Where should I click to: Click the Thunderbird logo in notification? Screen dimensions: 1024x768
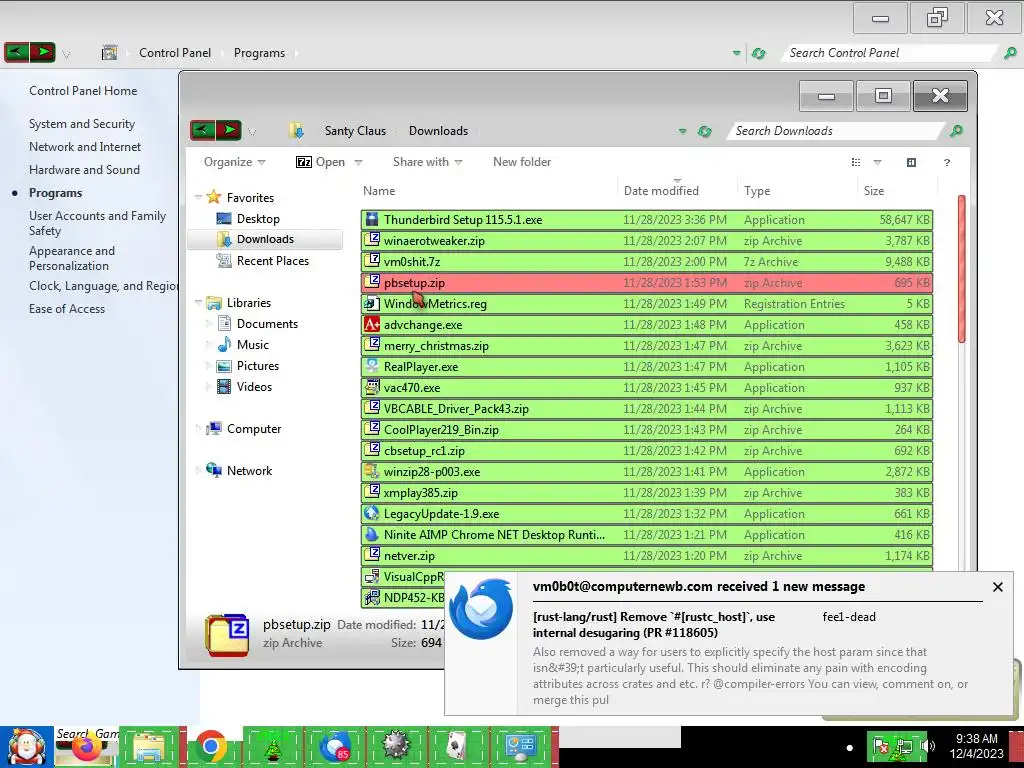coord(483,609)
